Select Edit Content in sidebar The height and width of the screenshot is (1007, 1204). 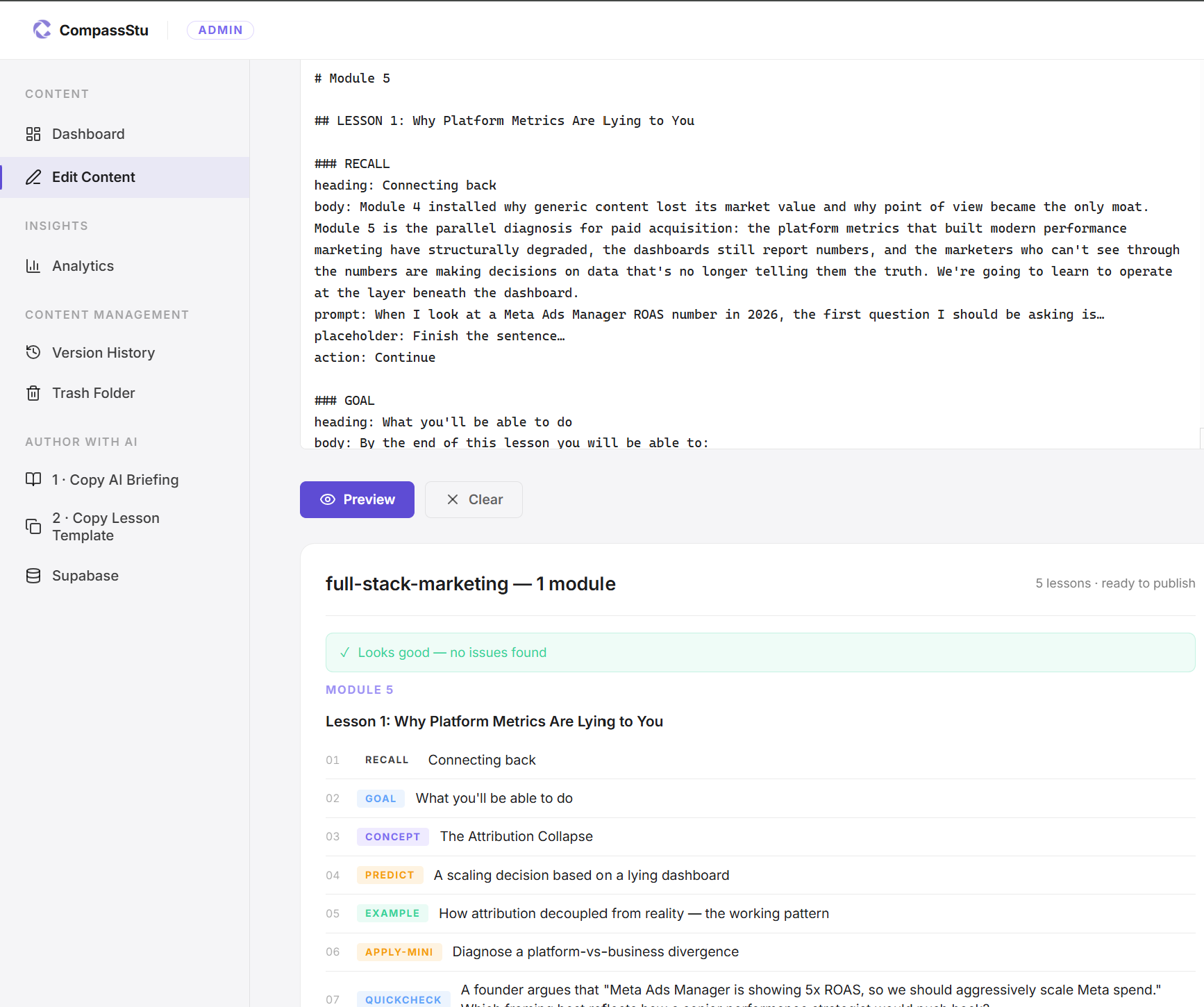[x=125, y=177]
